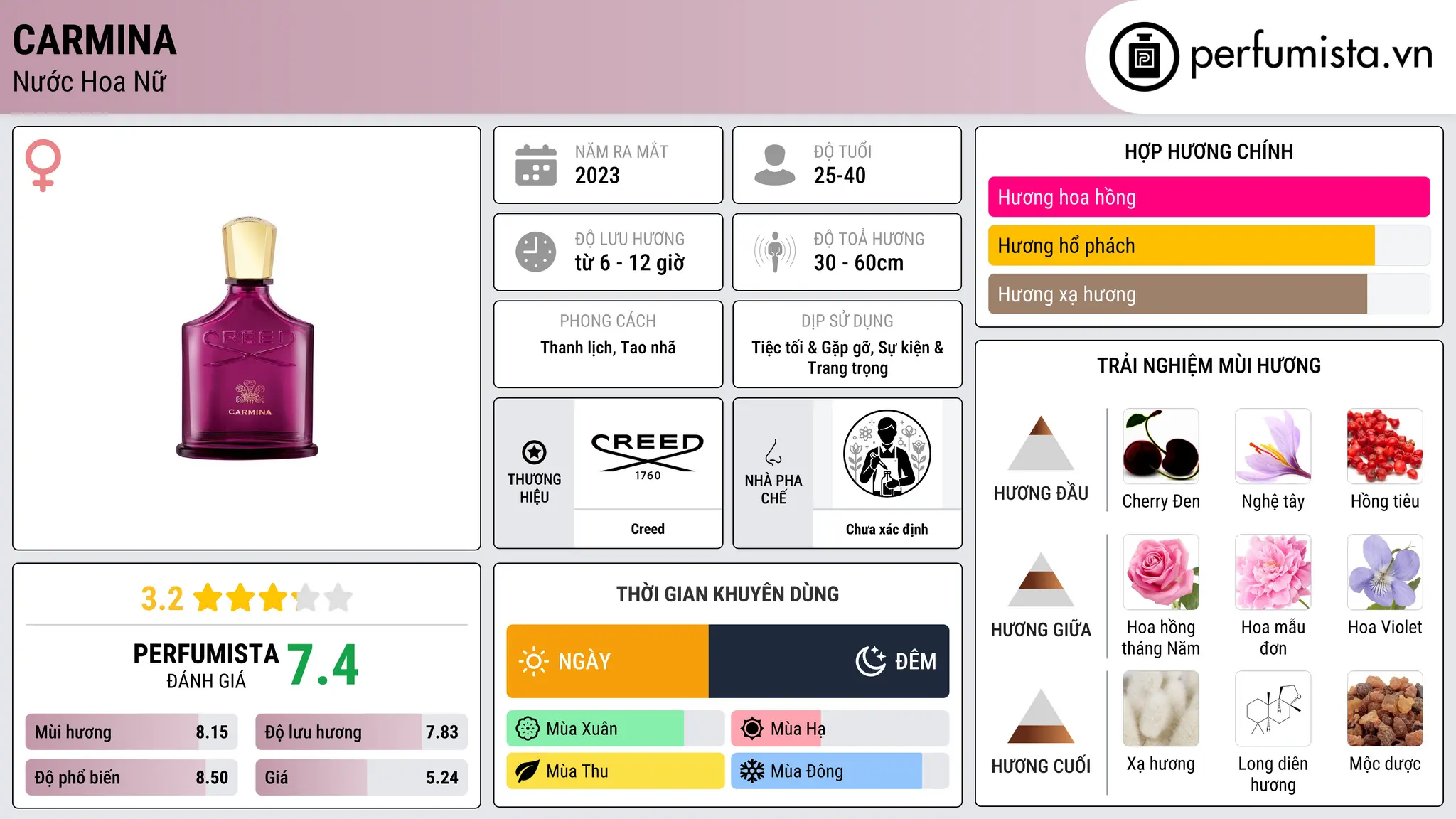The height and width of the screenshot is (819, 1456).
Task: Click the star badge icon above Thương hiệu
Action: pyautogui.click(x=534, y=452)
